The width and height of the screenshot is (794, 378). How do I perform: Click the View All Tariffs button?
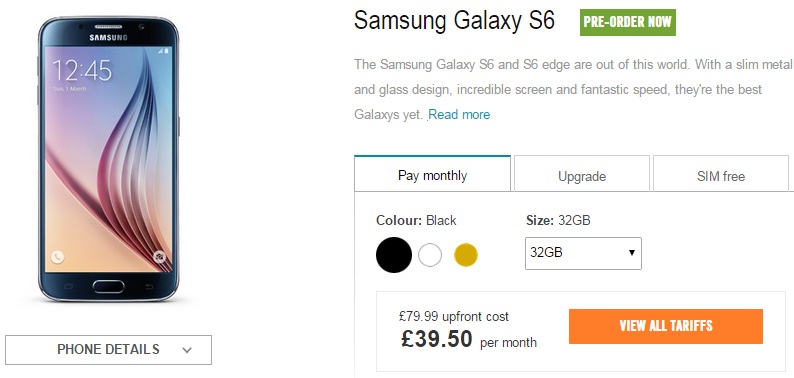pyautogui.click(x=665, y=326)
